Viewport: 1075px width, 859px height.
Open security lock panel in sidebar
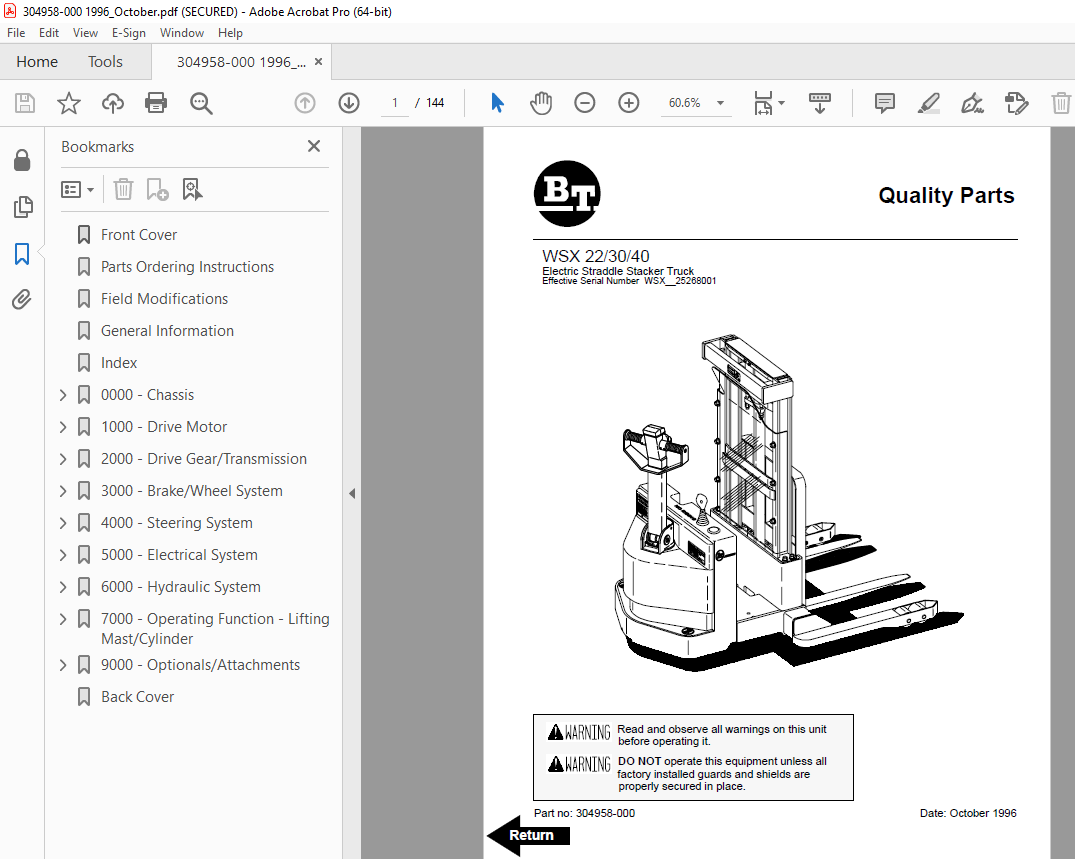(22, 160)
